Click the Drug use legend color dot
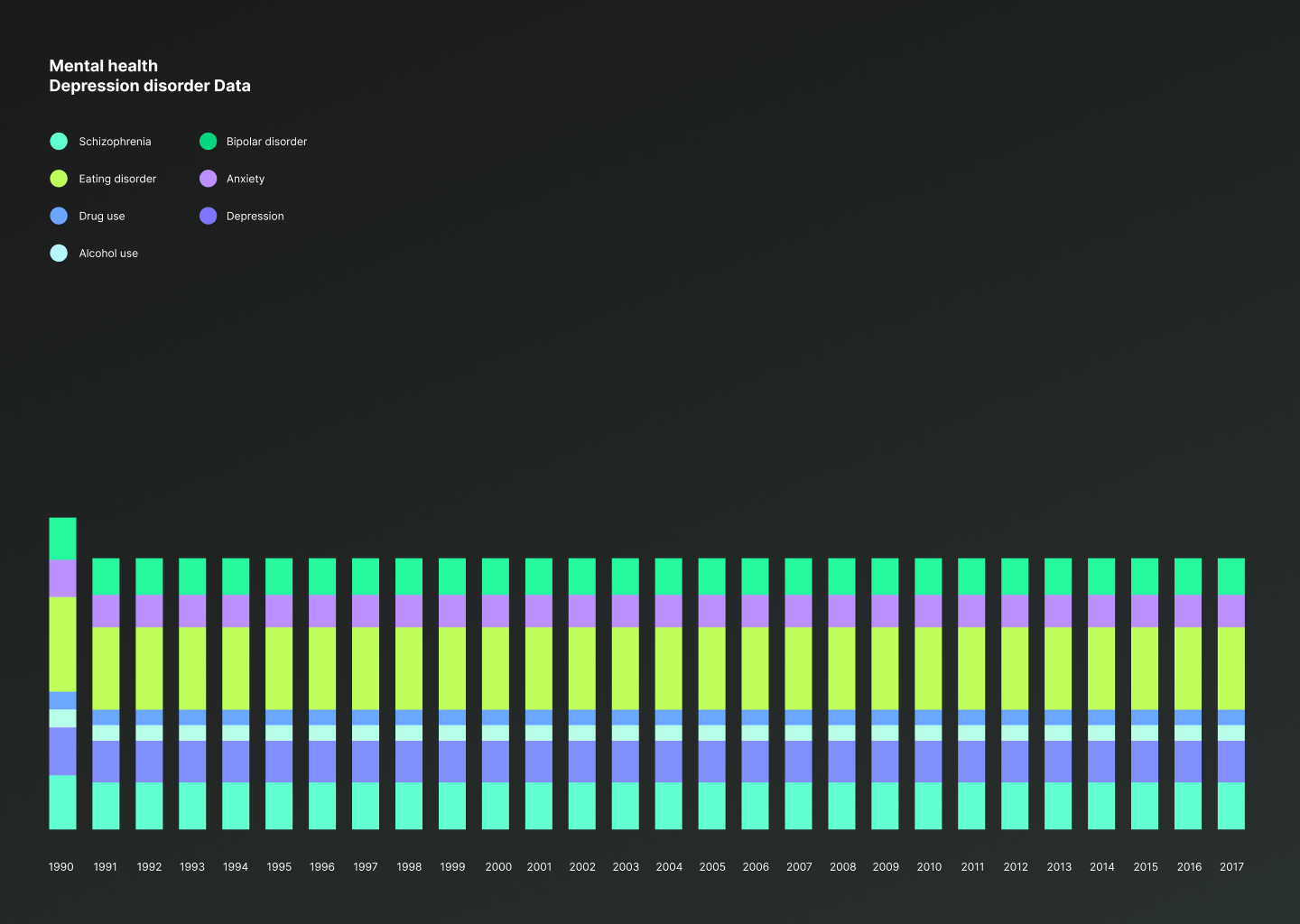The image size is (1300, 924). click(x=59, y=216)
